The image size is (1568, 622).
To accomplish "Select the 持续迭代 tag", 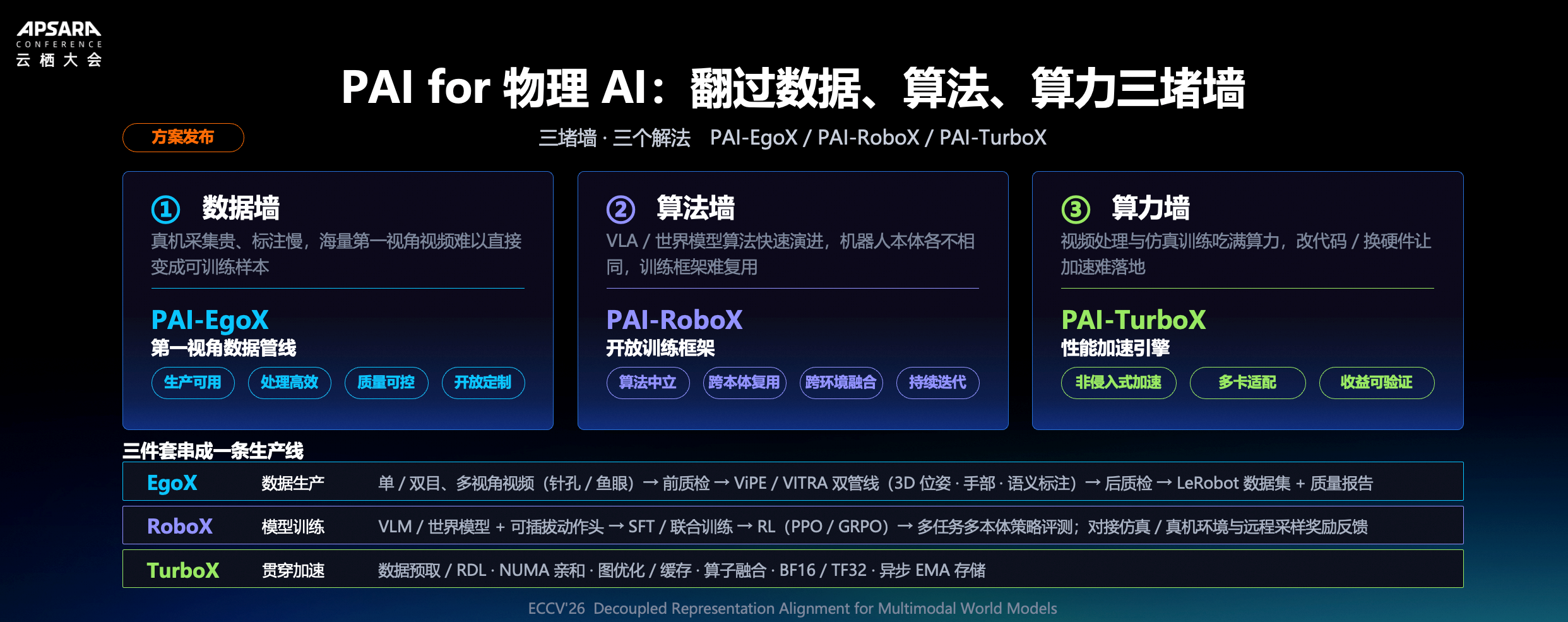I will point(937,383).
